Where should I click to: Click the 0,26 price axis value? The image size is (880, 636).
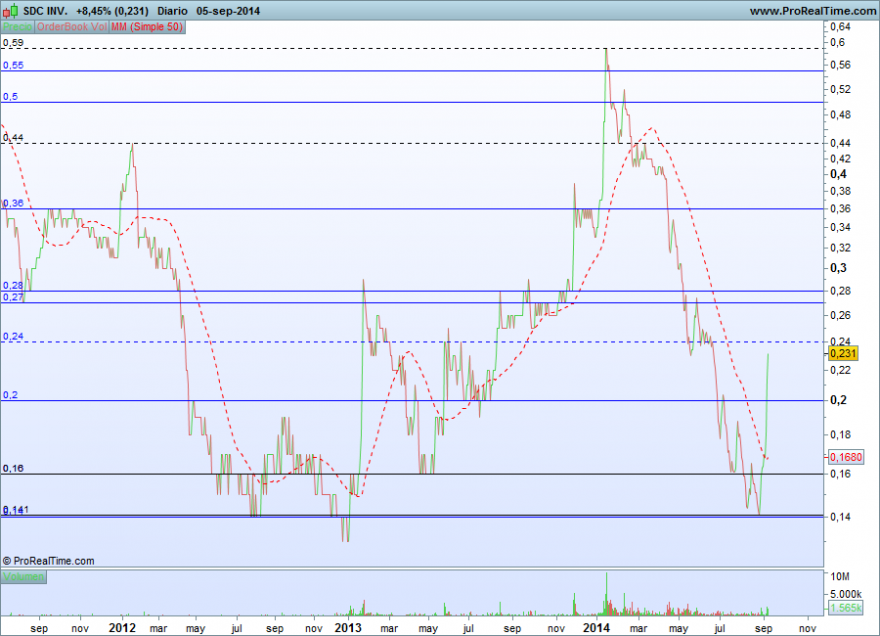coord(840,315)
